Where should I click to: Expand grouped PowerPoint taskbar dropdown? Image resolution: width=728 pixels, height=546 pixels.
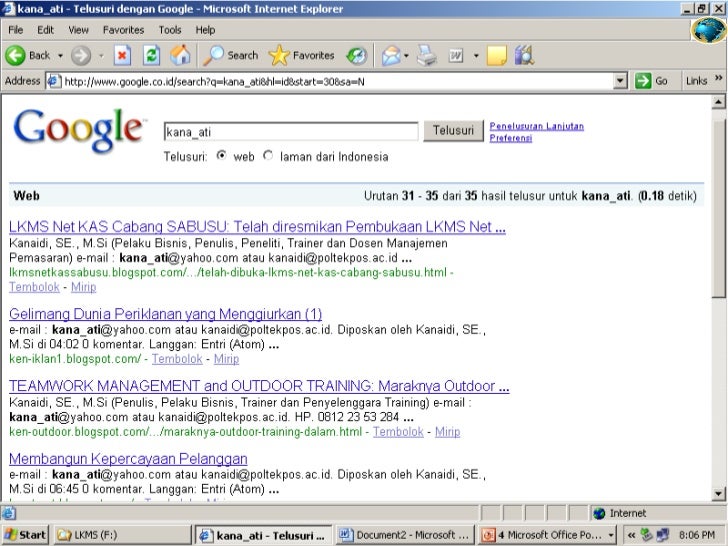[611, 535]
